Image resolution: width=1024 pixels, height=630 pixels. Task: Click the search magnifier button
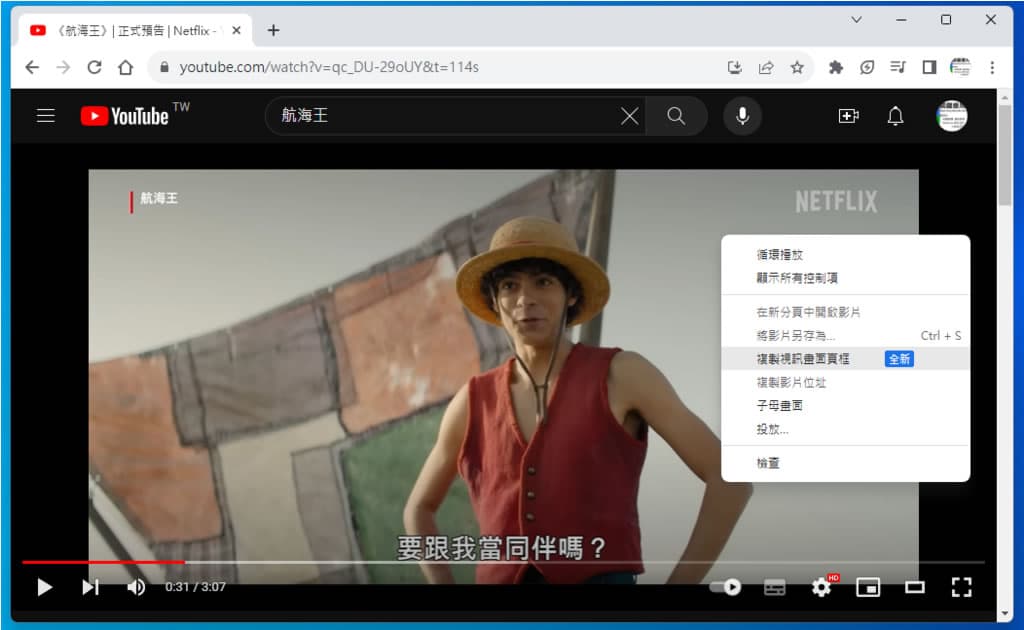click(x=676, y=116)
